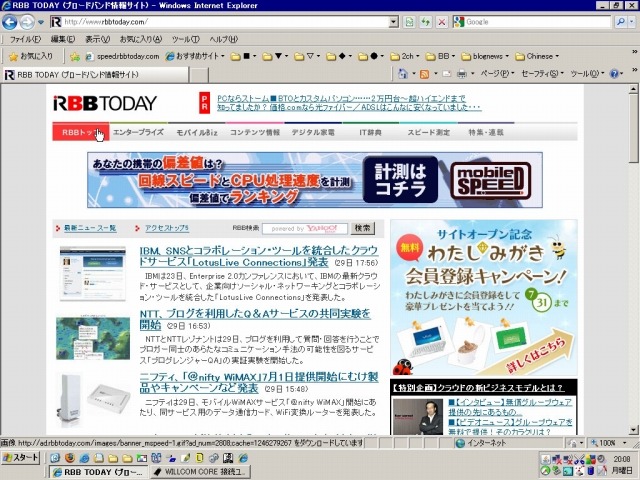Open the NTT ブログ Q&A article headline

pyautogui.click(x=255, y=319)
